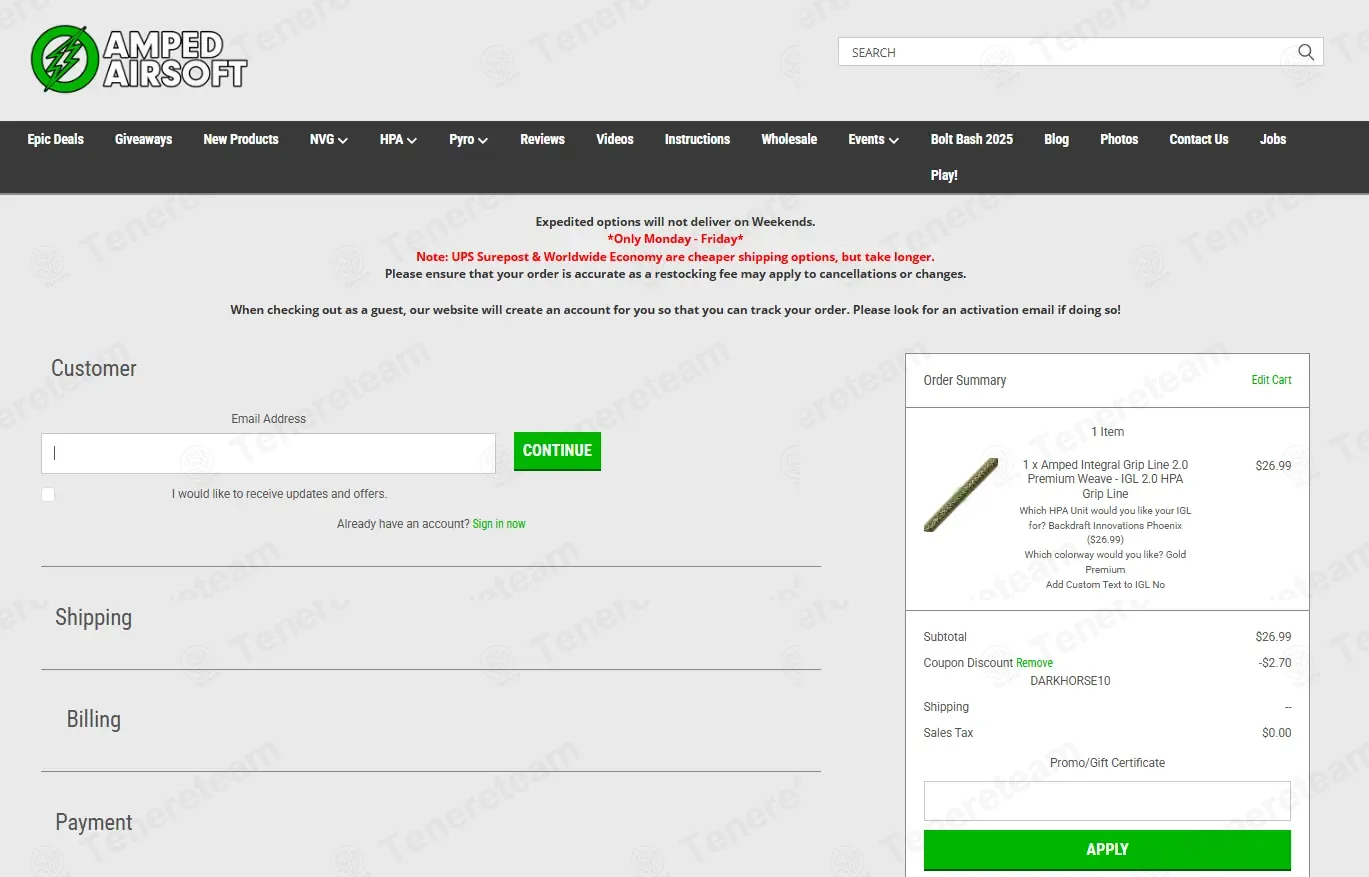Viewport: 1369px width, 877px height.
Task: Click the Amped Airsoft logo
Action: [x=139, y=58]
